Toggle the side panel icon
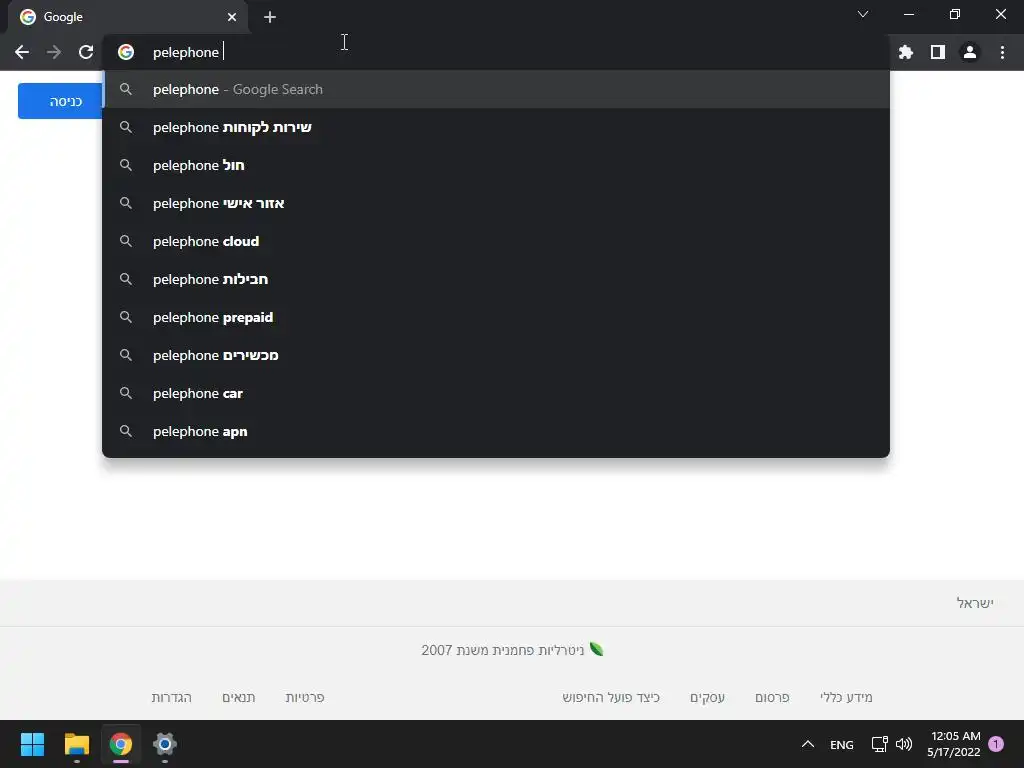This screenshot has width=1024, height=768. pos(938,52)
